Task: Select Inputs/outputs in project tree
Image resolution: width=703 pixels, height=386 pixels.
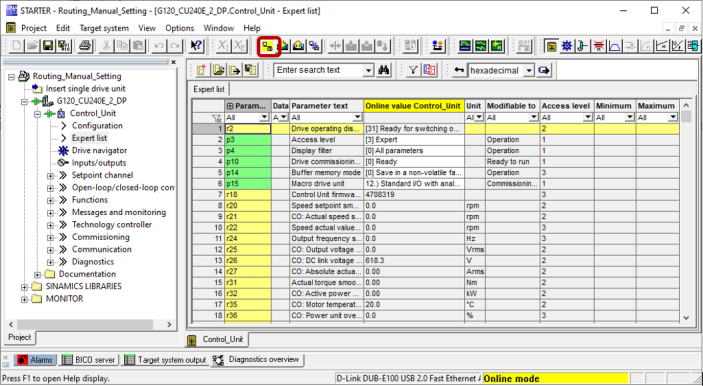Action: [x=99, y=163]
